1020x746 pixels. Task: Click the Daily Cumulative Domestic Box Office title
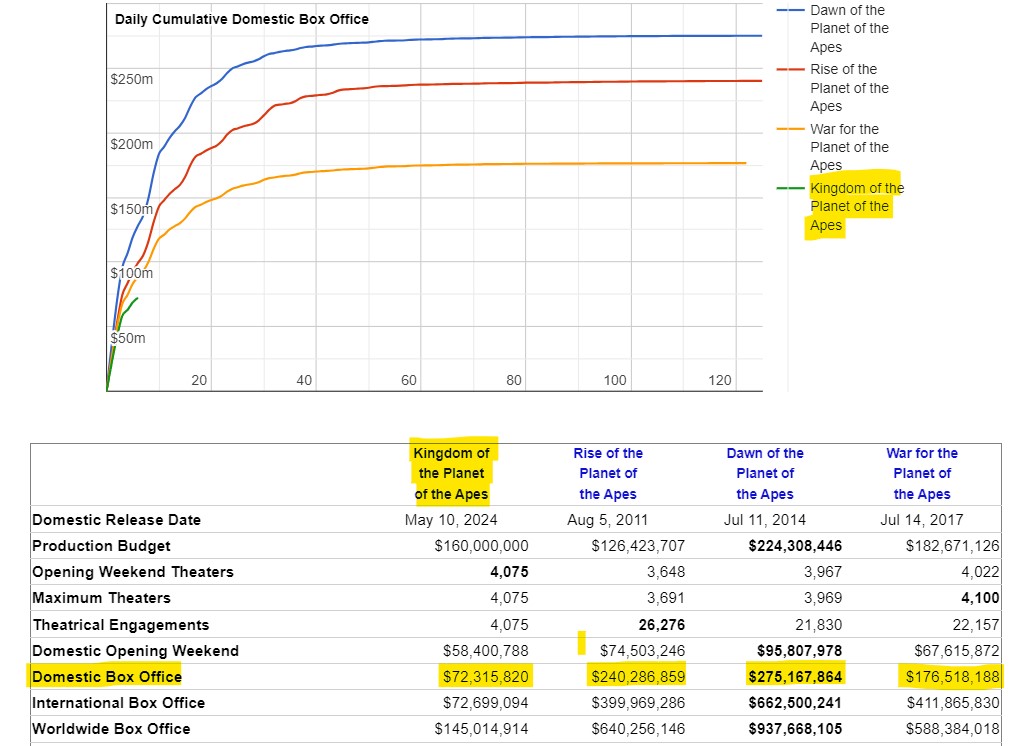click(x=241, y=19)
